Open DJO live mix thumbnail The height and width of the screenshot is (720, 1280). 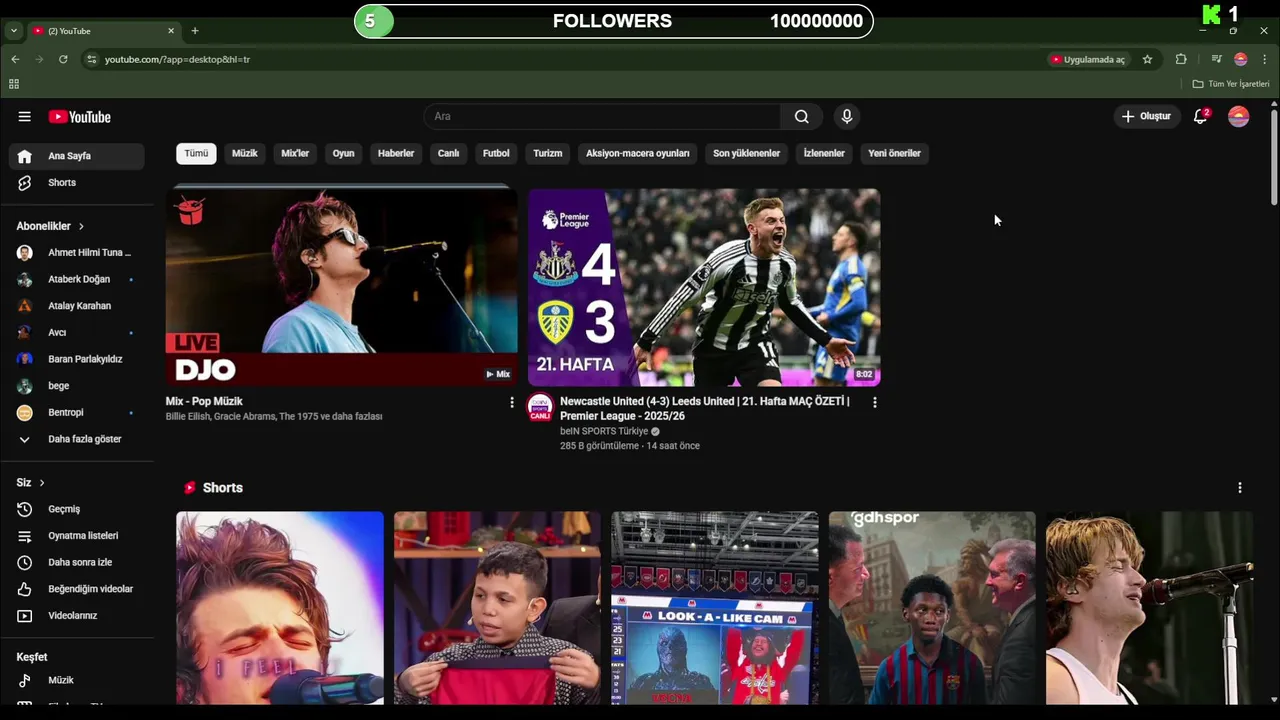[342, 286]
